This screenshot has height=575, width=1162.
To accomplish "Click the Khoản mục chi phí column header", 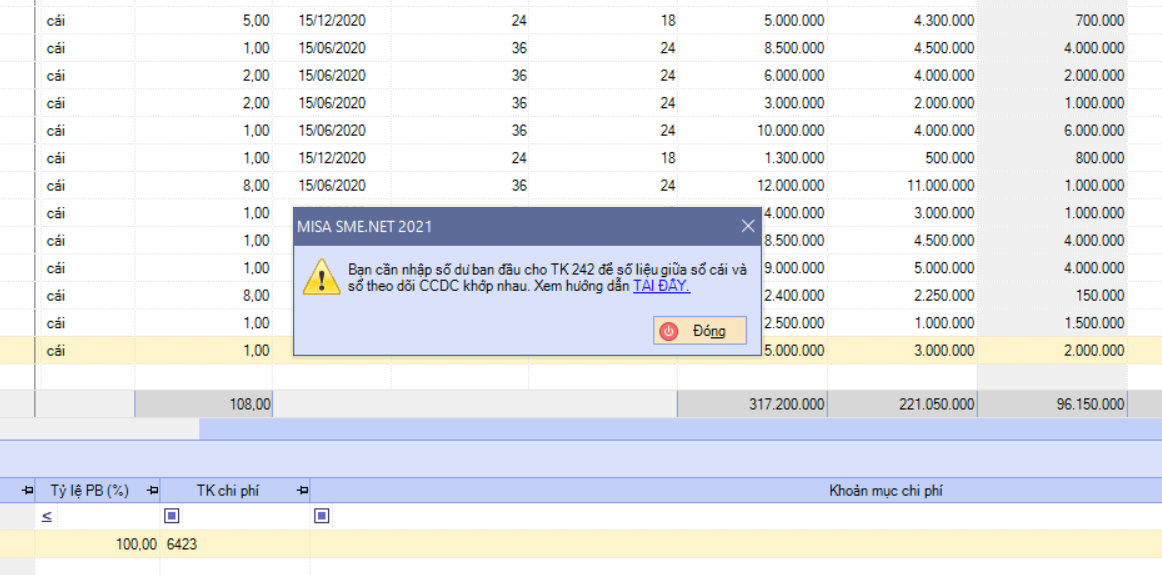I will [x=735, y=490].
